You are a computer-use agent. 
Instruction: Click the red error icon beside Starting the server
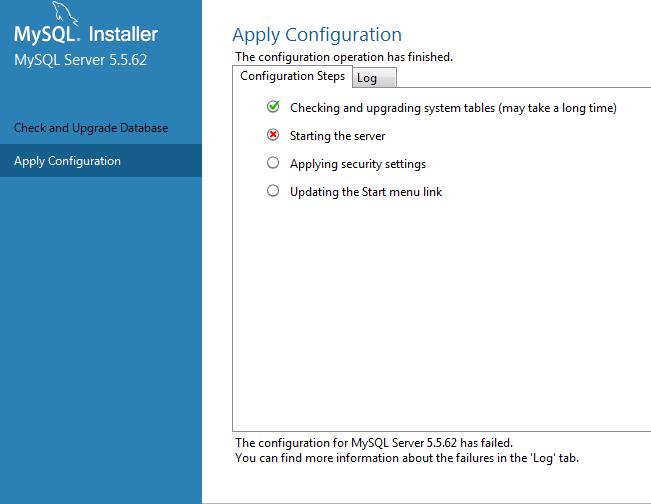273,135
